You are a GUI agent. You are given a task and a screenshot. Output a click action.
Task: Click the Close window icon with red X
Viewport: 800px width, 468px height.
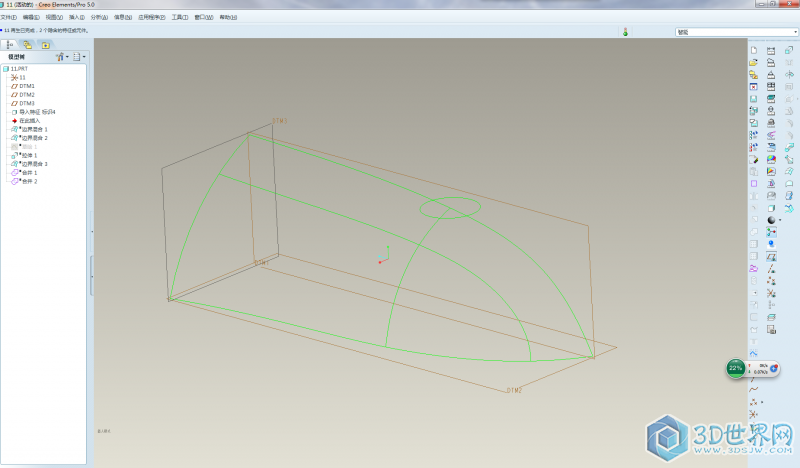click(x=754, y=87)
